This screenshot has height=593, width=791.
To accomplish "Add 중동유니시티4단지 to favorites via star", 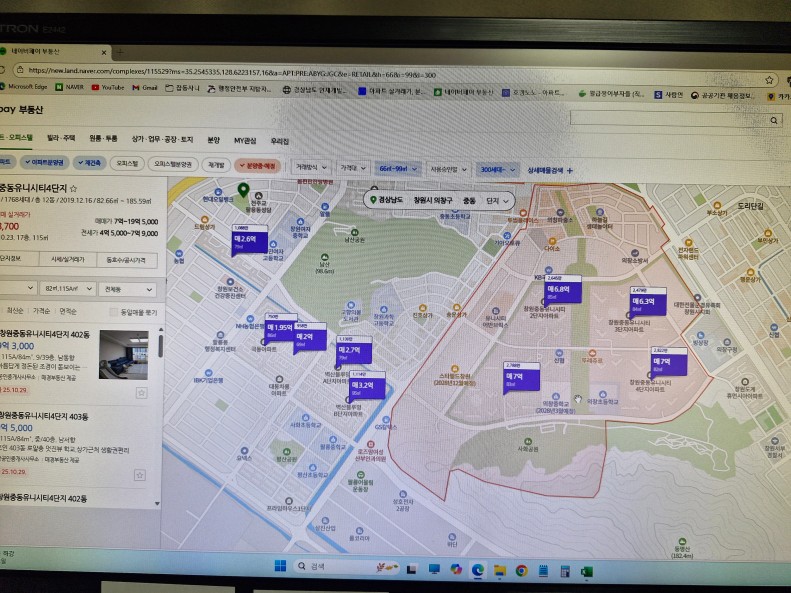I will [73, 189].
